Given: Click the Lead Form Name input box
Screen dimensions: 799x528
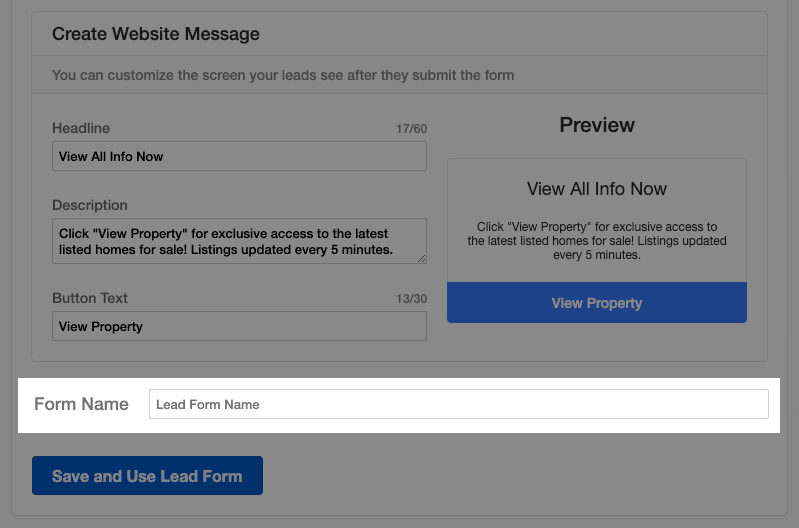Looking at the screenshot, I should click(459, 404).
